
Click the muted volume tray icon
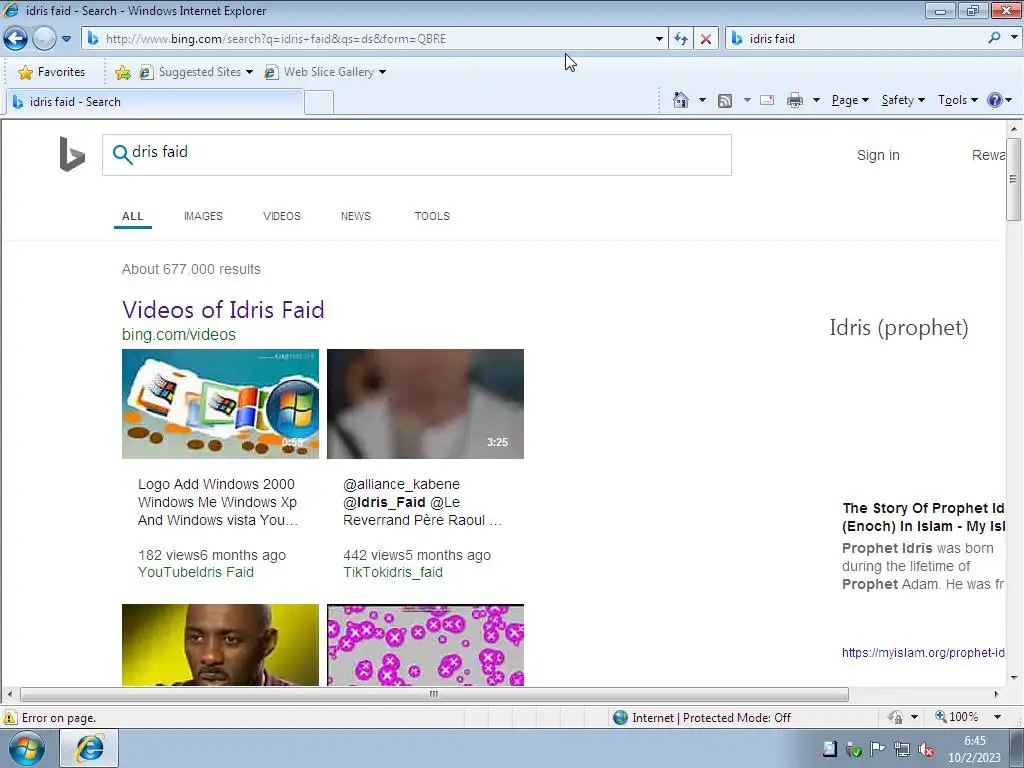click(x=926, y=750)
